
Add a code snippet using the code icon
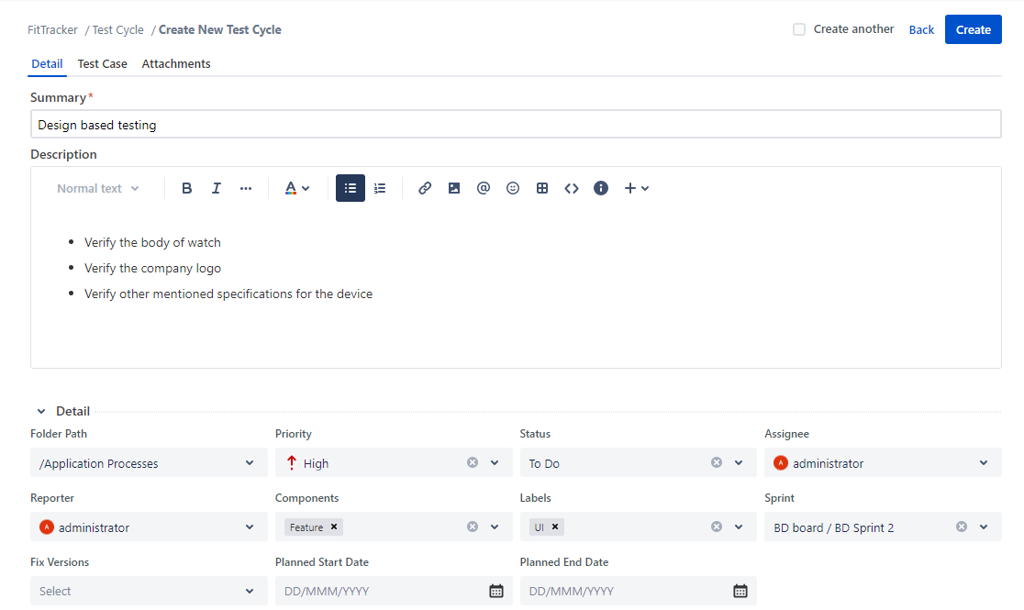571,188
